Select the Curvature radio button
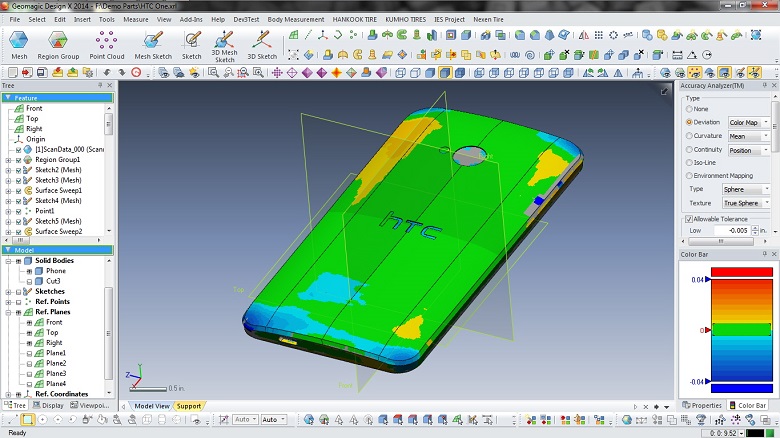 click(689, 136)
